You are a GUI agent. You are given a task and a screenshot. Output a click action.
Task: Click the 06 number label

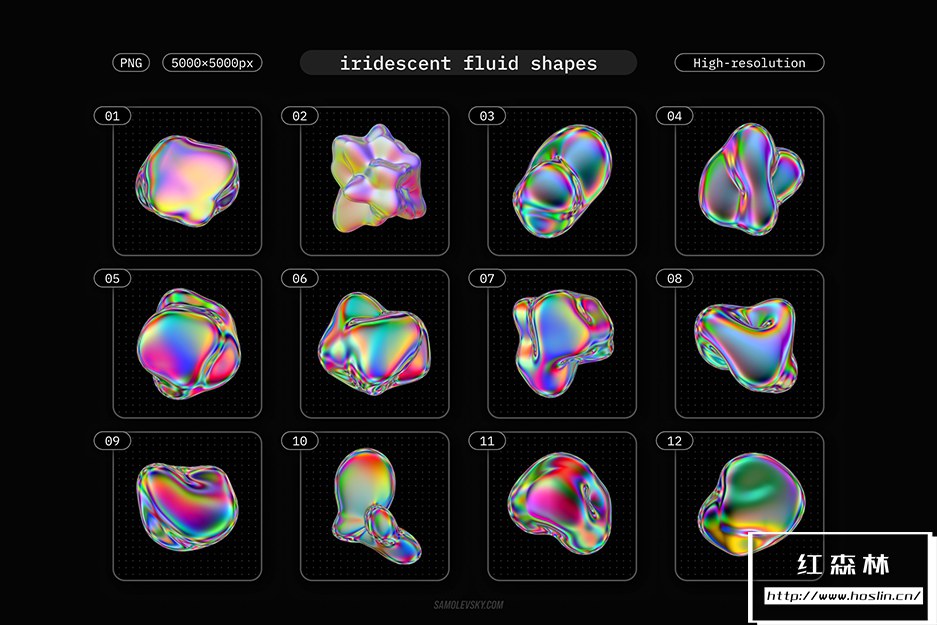pyautogui.click(x=299, y=278)
